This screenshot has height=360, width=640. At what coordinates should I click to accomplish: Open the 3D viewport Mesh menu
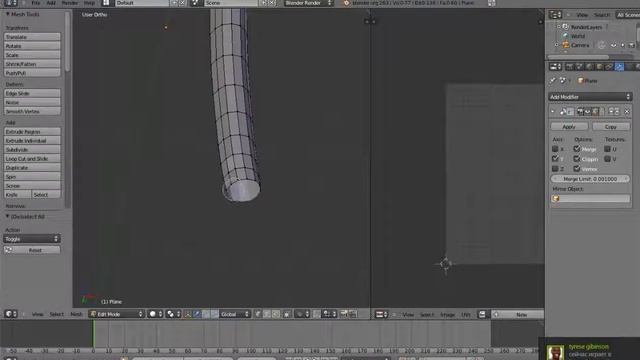pyautogui.click(x=76, y=314)
